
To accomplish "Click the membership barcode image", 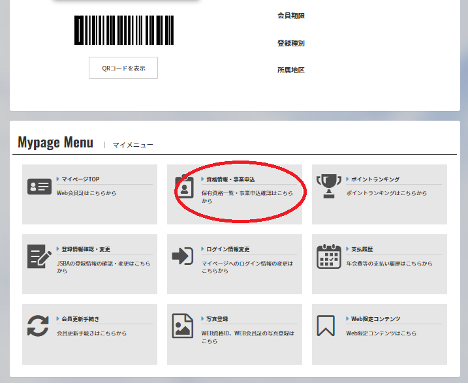I will coord(124,30).
